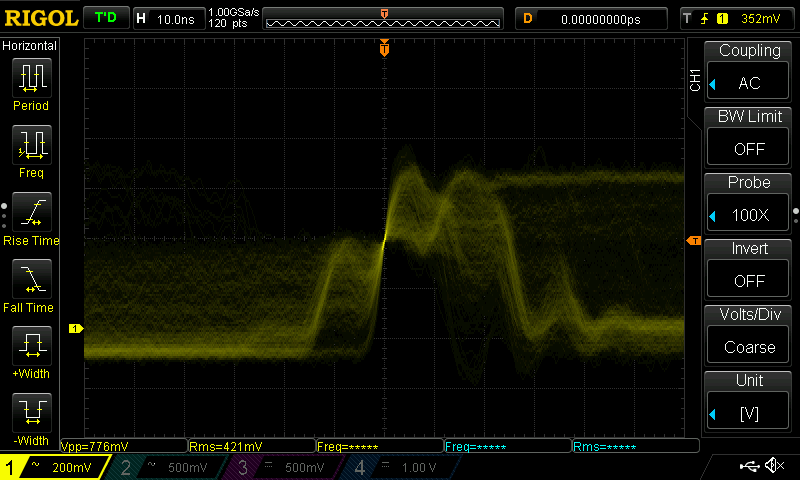Toggle Volts/Div Coarse adjustment
This screenshot has width=800, height=480.
click(x=749, y=336)
